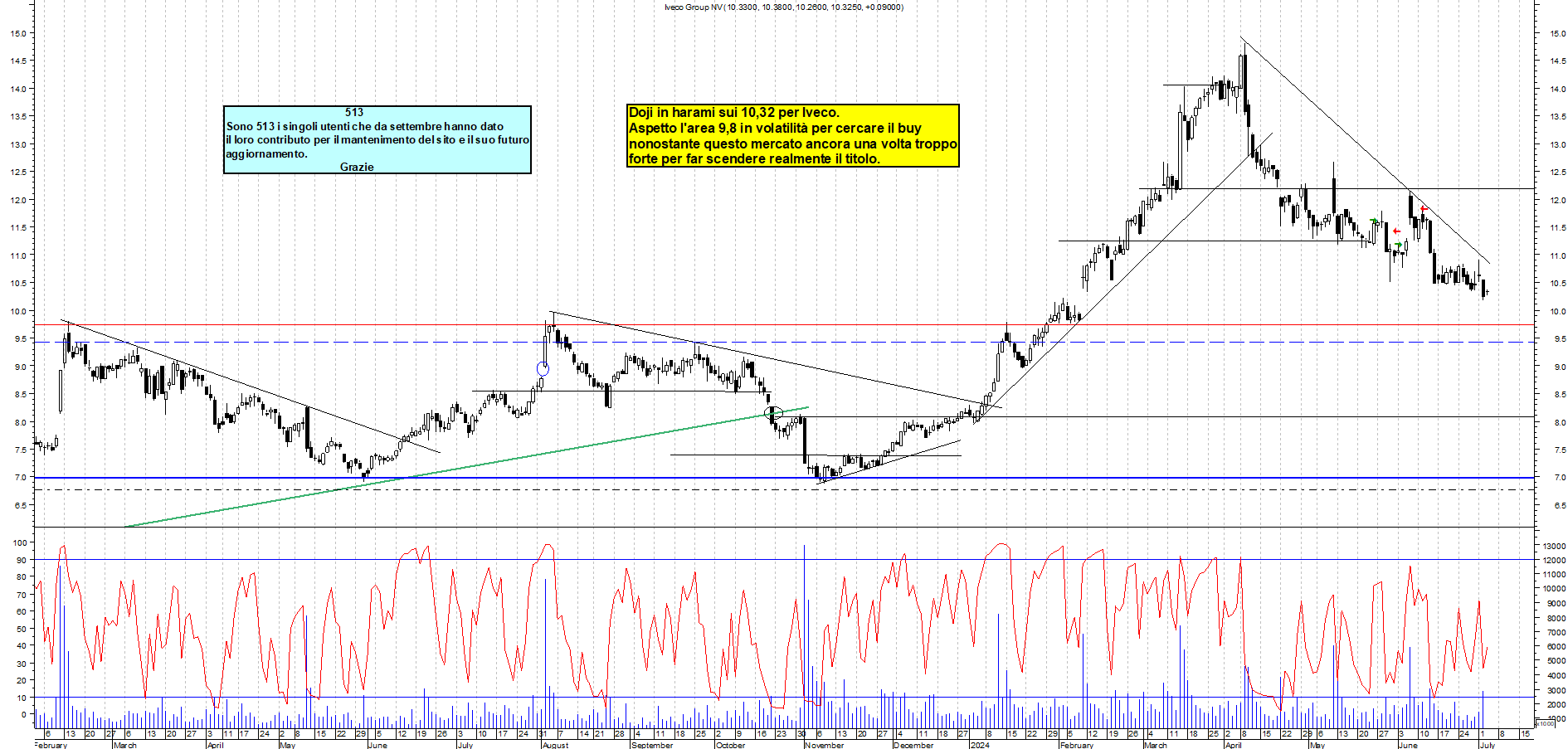This screenshot has height=749, width=1568.
Task: Select "Doji in harami sui 10,32 per Iveco."
Action: click(734, 113)
